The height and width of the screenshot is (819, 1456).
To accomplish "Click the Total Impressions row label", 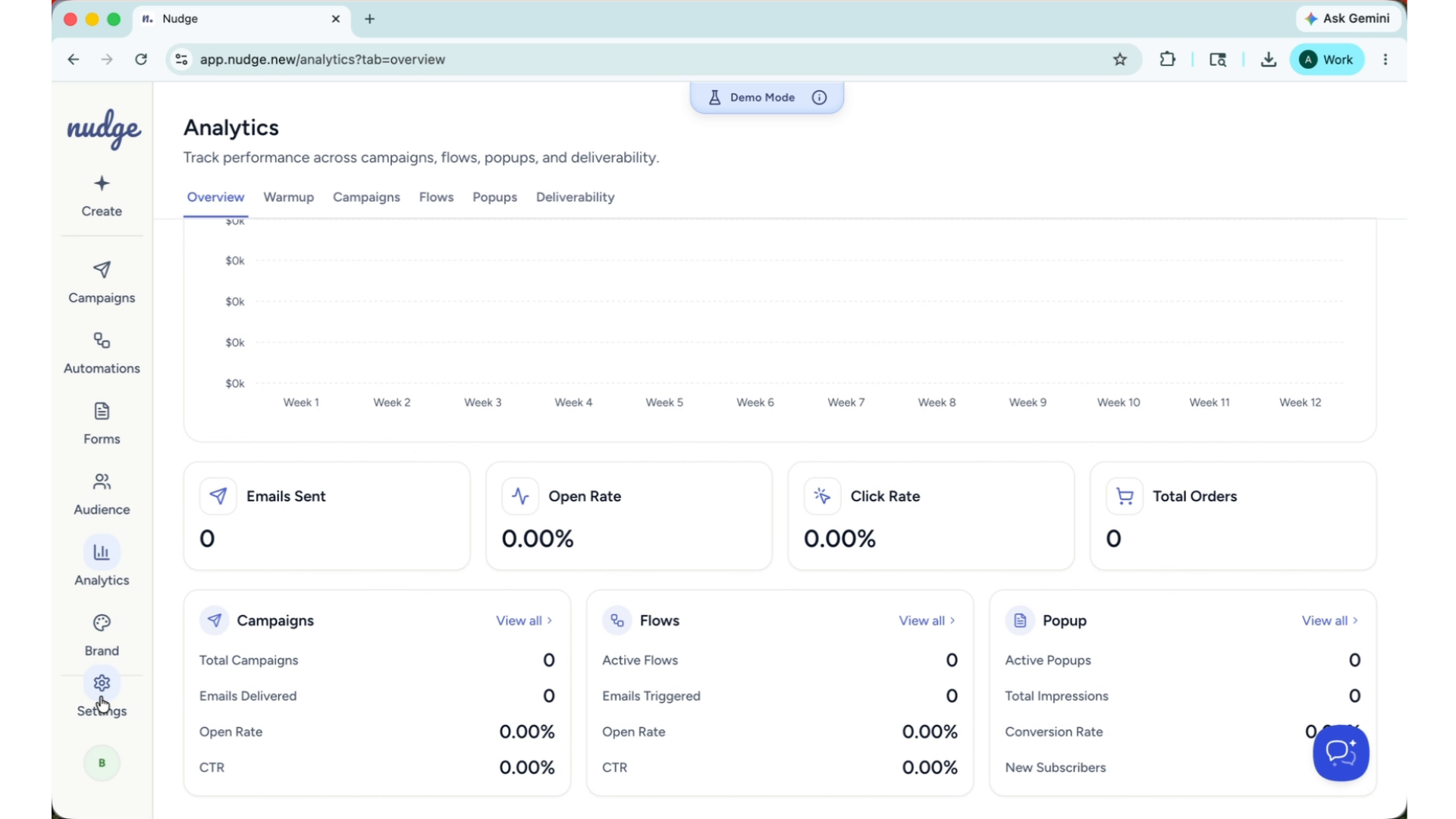I will (x=1056, y=696).
